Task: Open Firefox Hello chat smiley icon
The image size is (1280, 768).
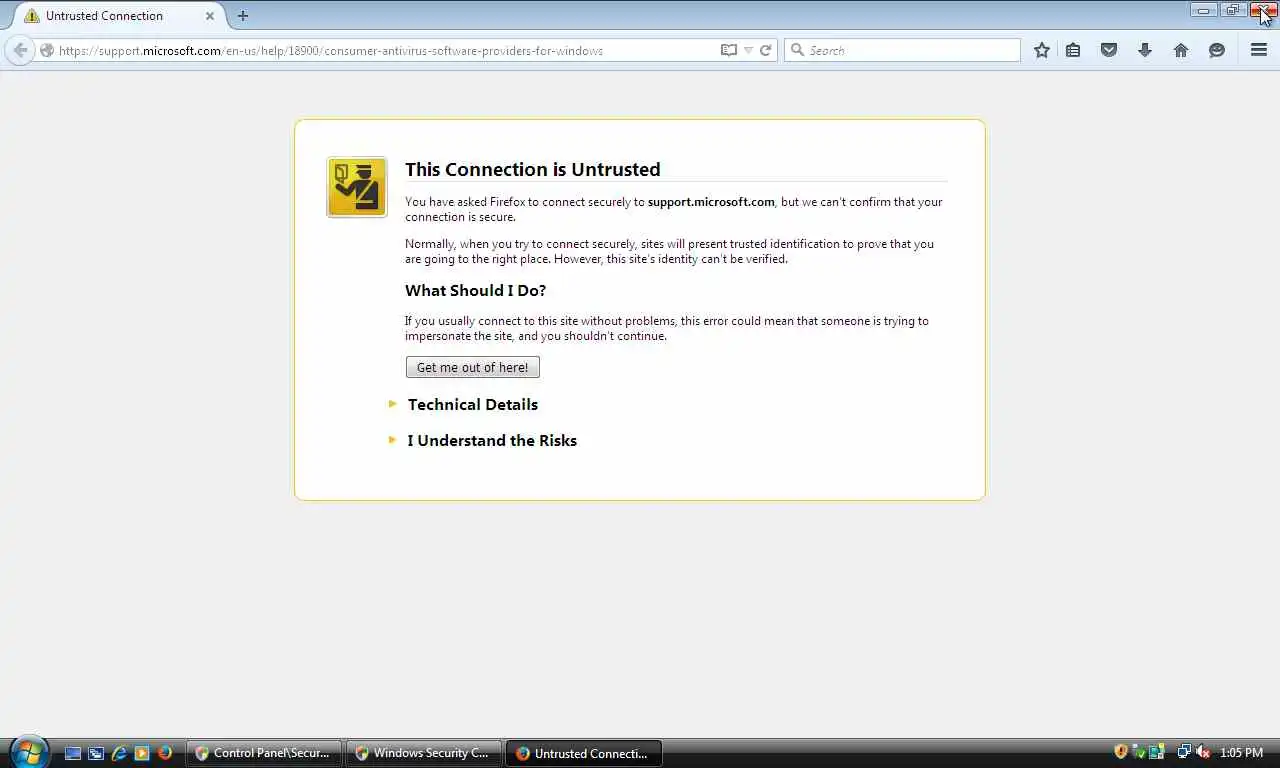Action: click(1217, 50)
